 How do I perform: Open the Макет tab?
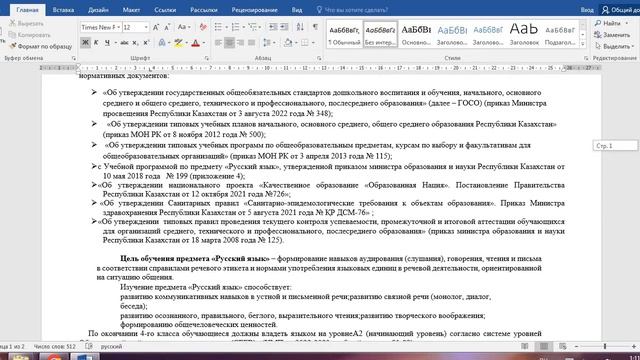[131, 10]
